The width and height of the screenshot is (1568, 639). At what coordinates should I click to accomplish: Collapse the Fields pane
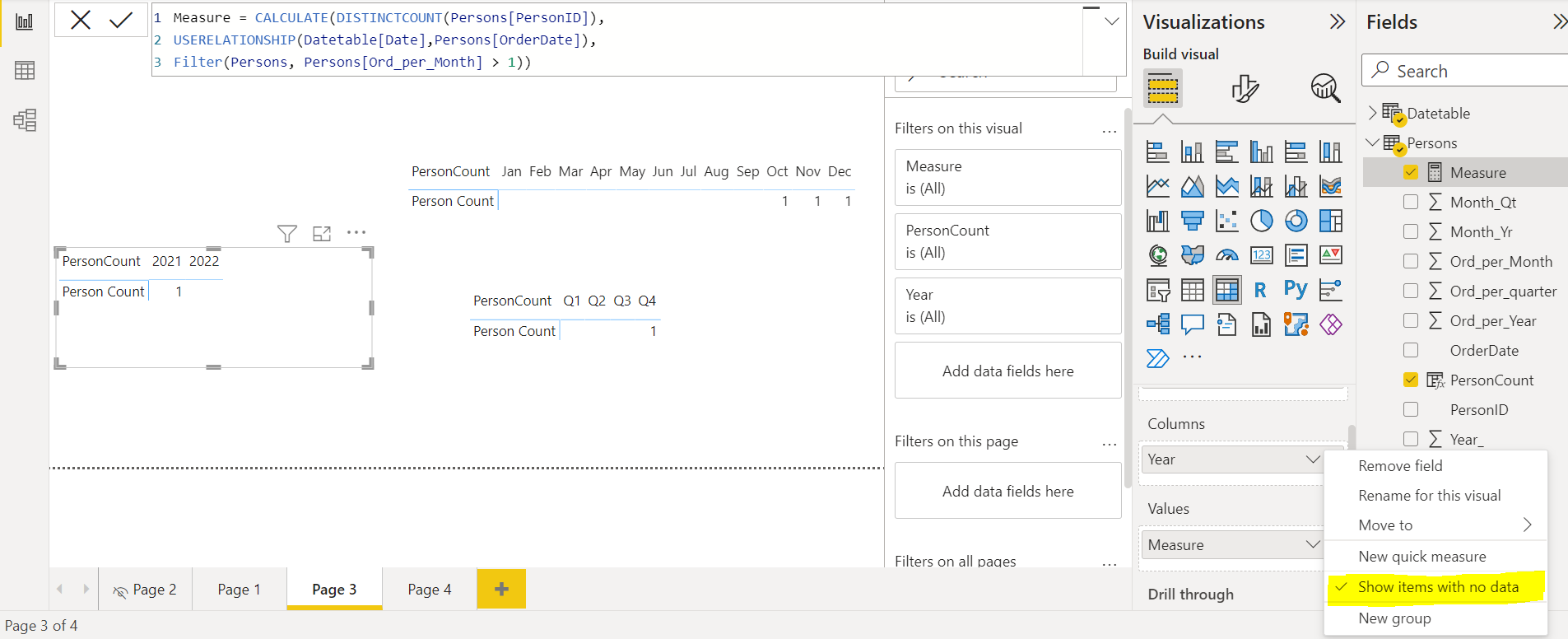1560,21
